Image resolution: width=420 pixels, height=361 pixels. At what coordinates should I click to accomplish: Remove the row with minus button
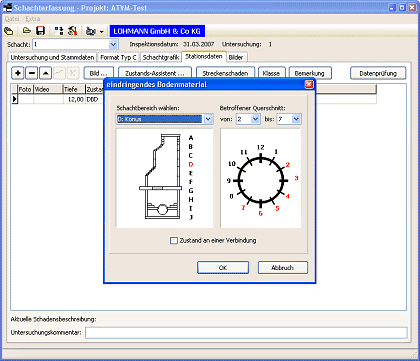coord(31,73)
